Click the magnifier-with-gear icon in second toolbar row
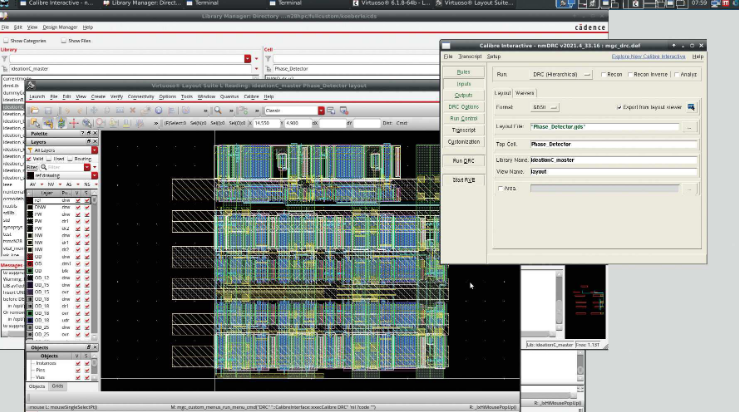Screen dimensions: 739x412 coord(87,123)
